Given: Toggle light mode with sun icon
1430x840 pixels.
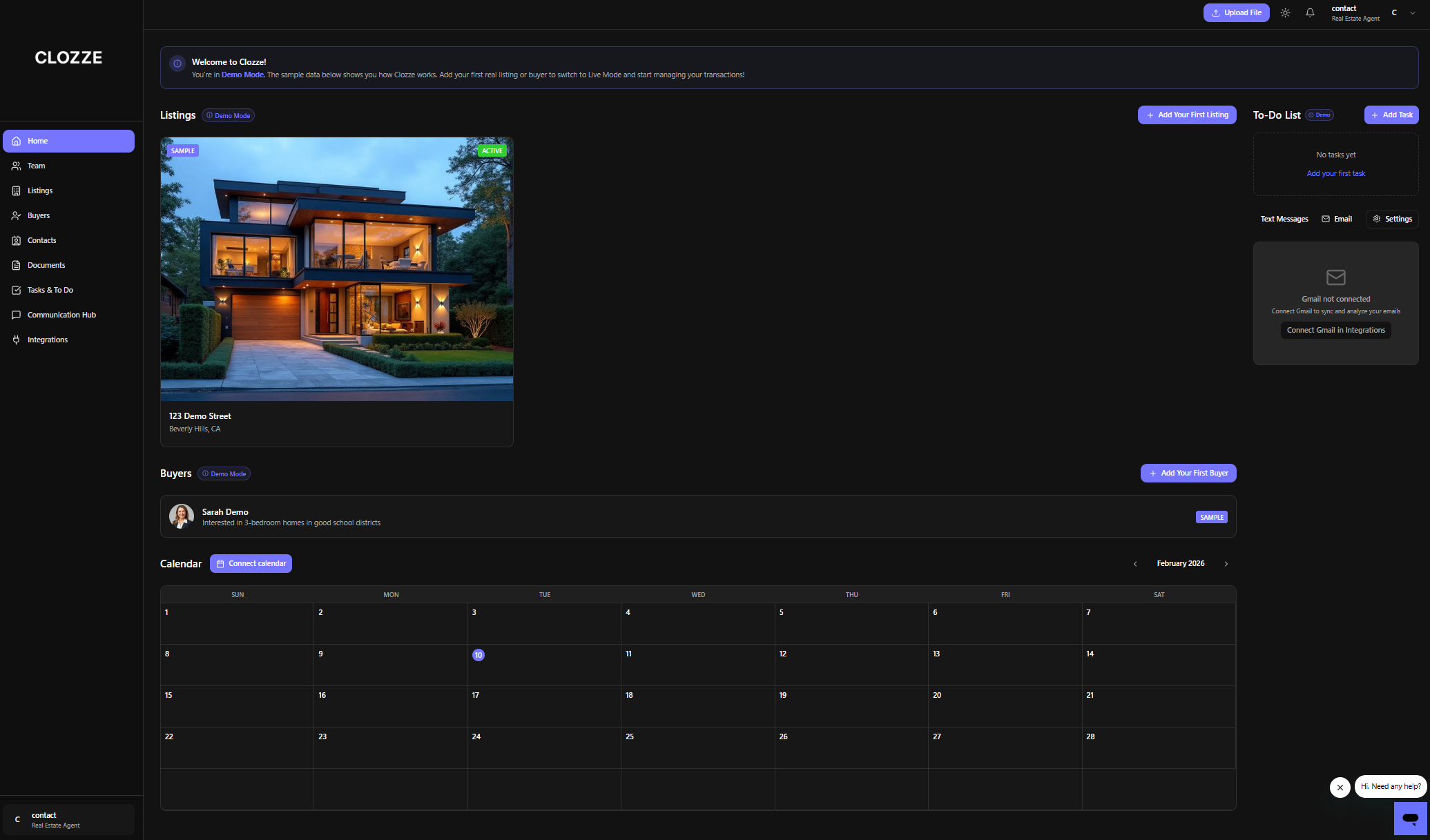Looking at the screenshot, I should pos(1285,12).
